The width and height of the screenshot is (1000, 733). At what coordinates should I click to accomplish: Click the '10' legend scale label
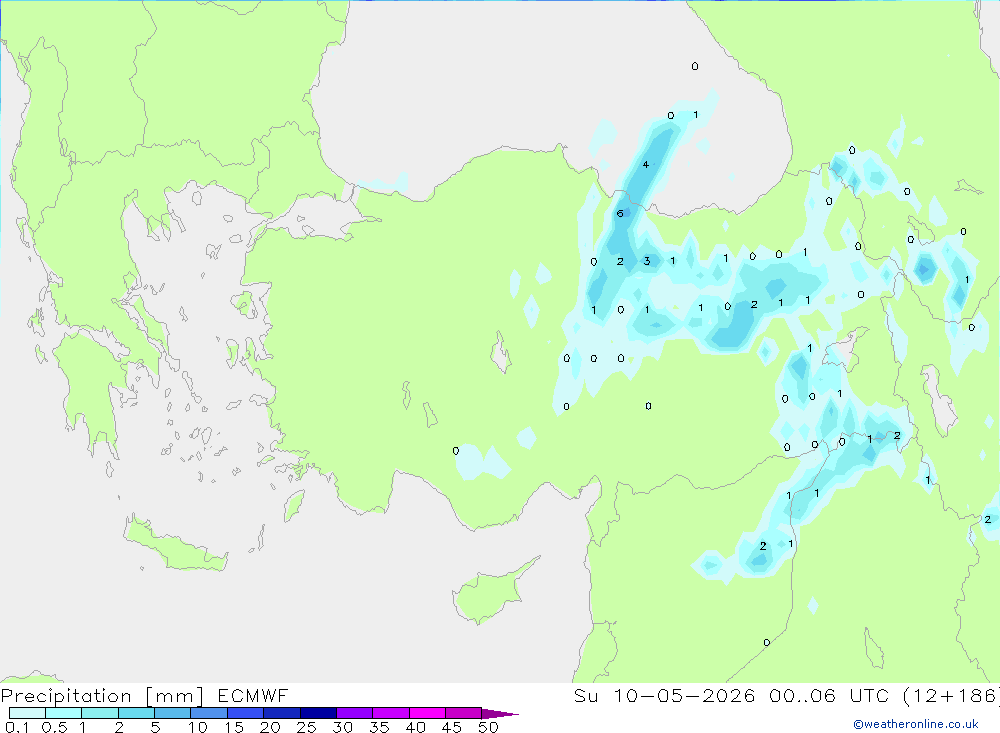198,727
